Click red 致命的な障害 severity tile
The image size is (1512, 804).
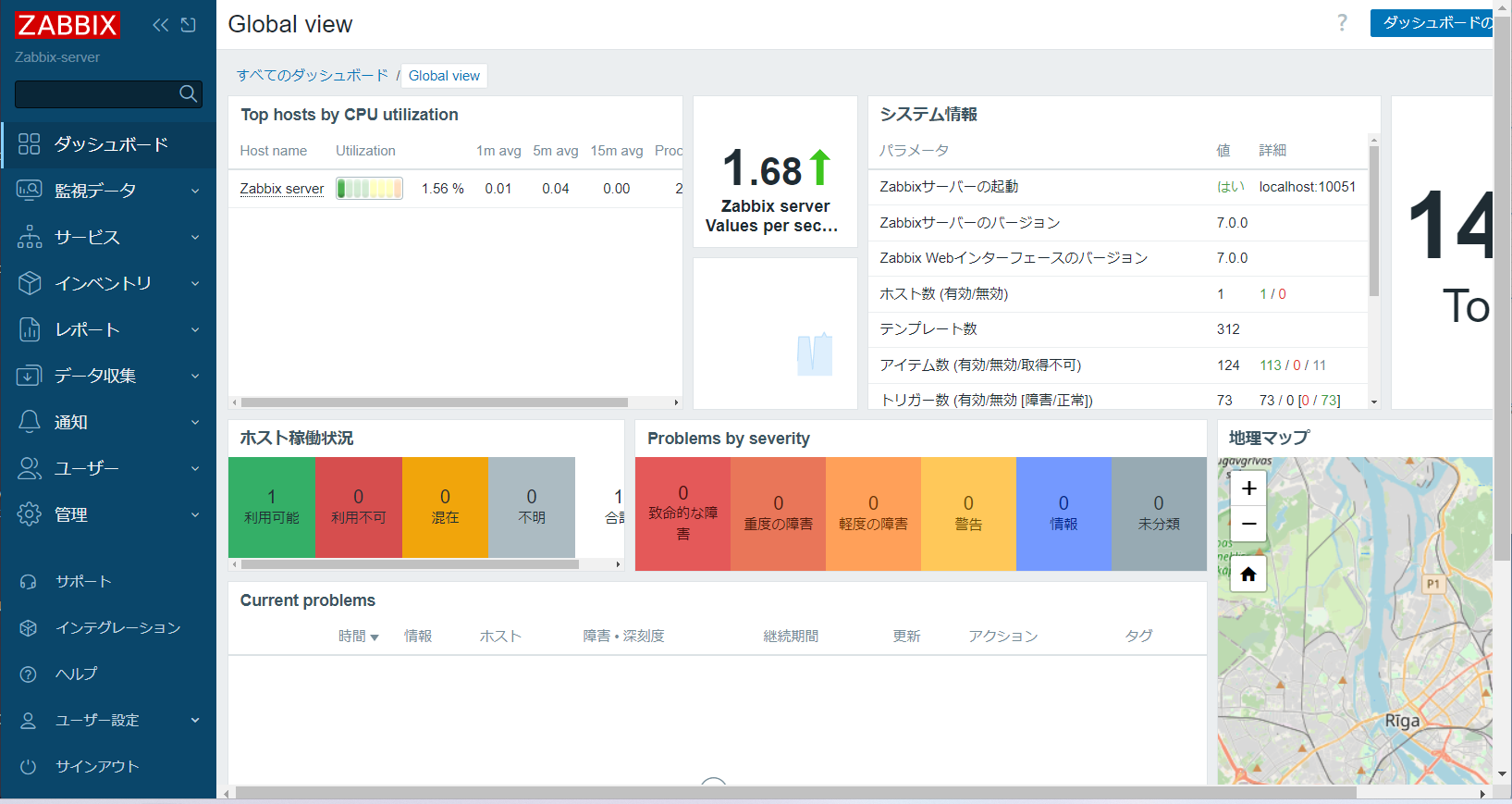coord(682,513)
